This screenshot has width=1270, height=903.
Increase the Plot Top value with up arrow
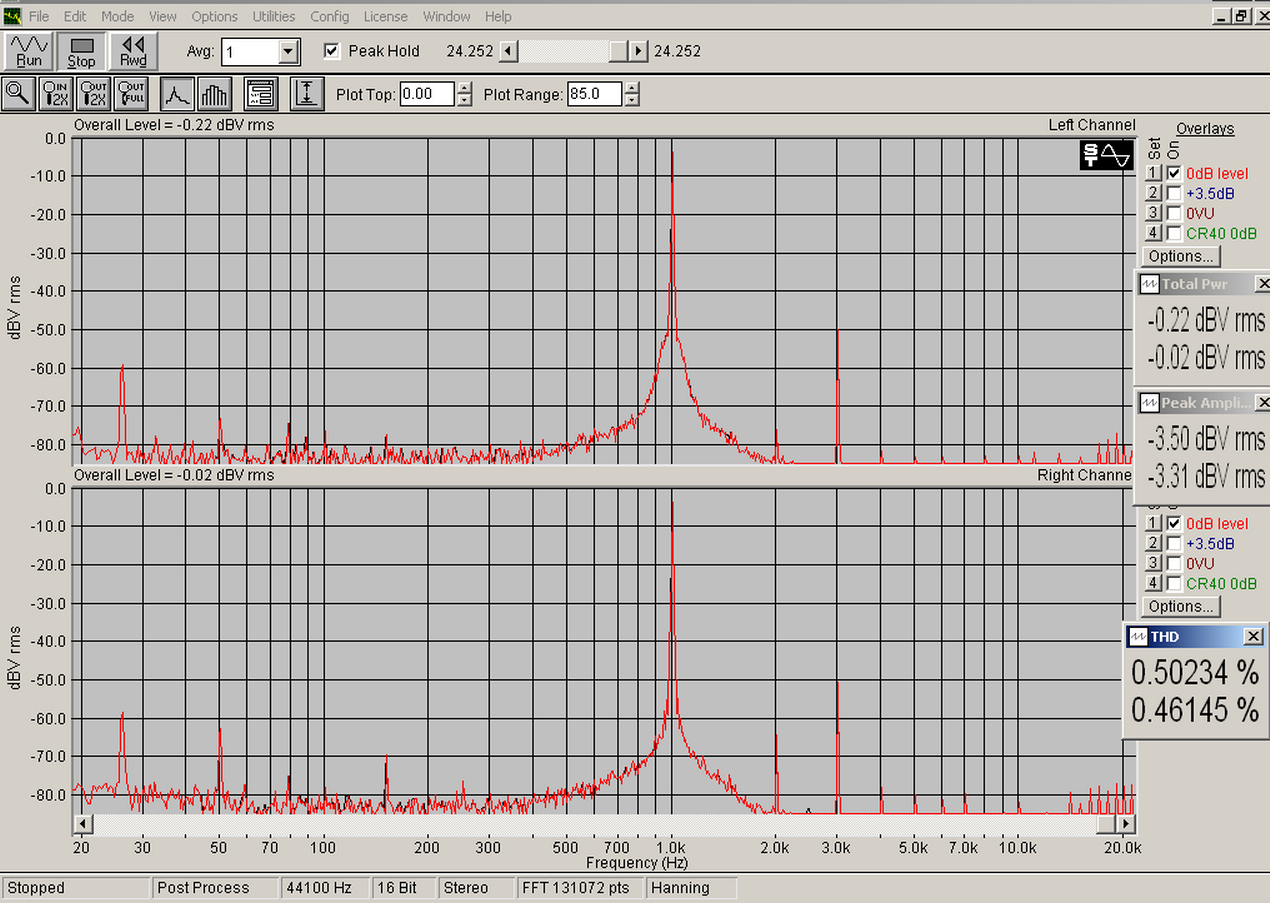point(464,88)
